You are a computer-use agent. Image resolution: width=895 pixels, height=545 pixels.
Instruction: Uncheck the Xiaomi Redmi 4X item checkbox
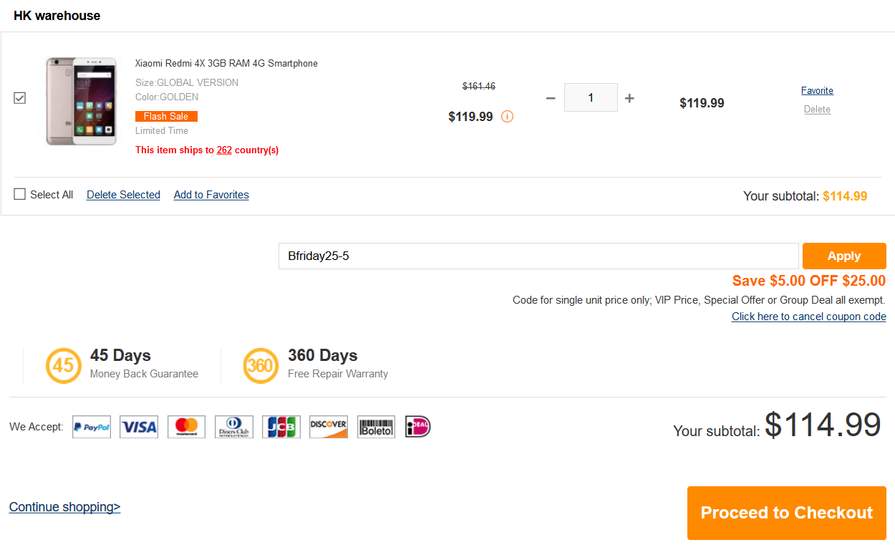pos(19,98)
